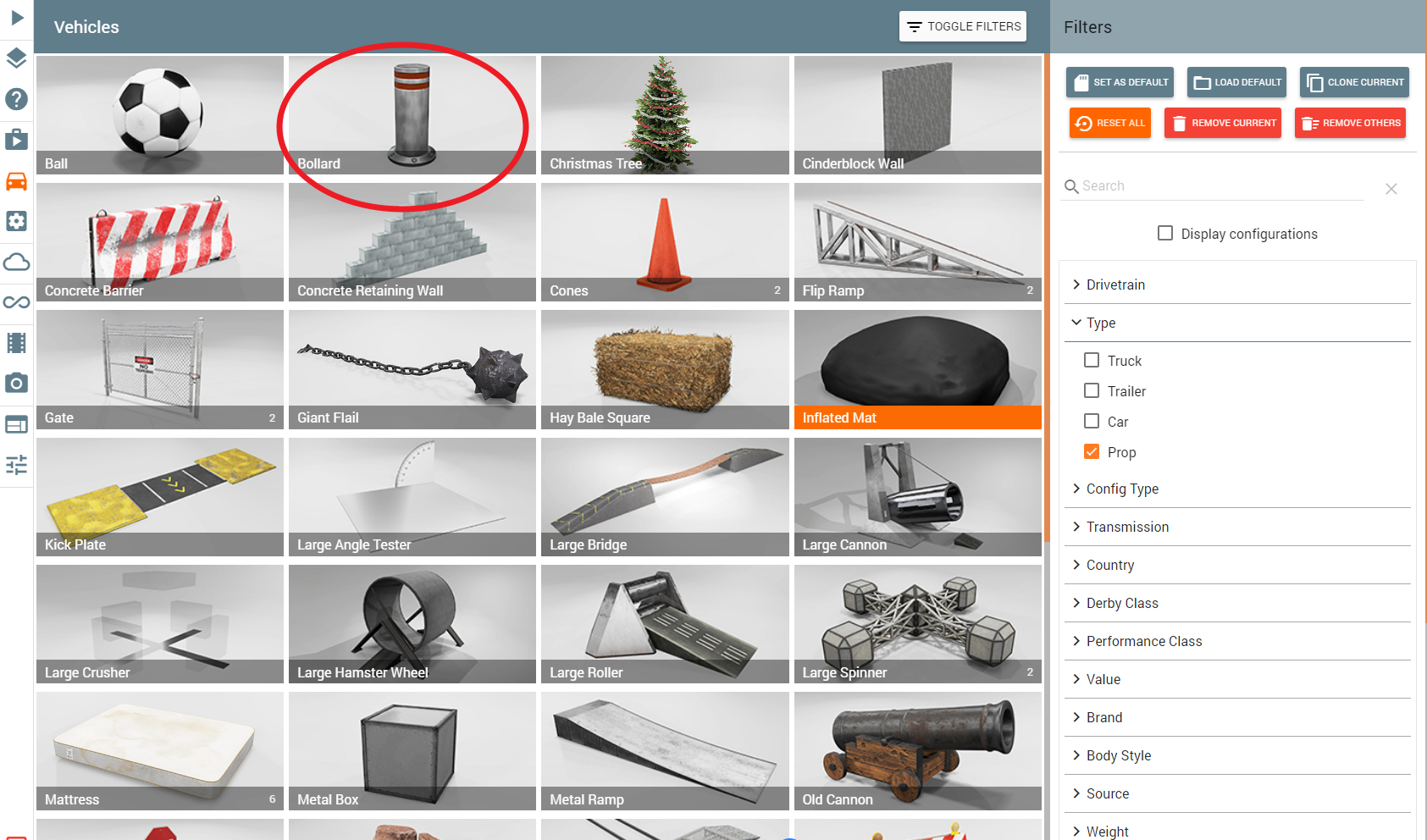Expand the Config Type filter section
The width and height of the screenshot is (1427, 840).
point(1237,489)
